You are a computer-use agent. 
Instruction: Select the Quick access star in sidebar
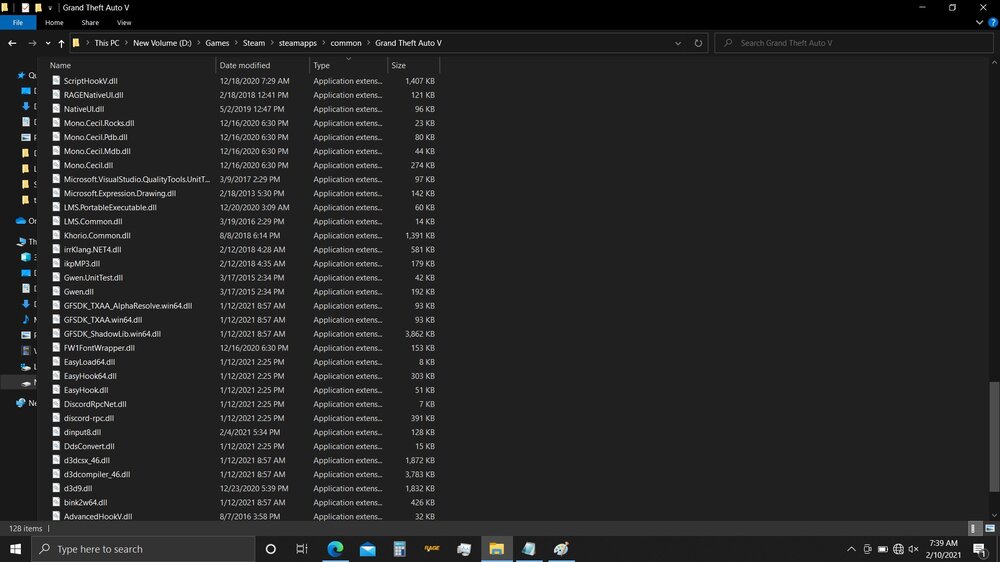coord(21,75)
